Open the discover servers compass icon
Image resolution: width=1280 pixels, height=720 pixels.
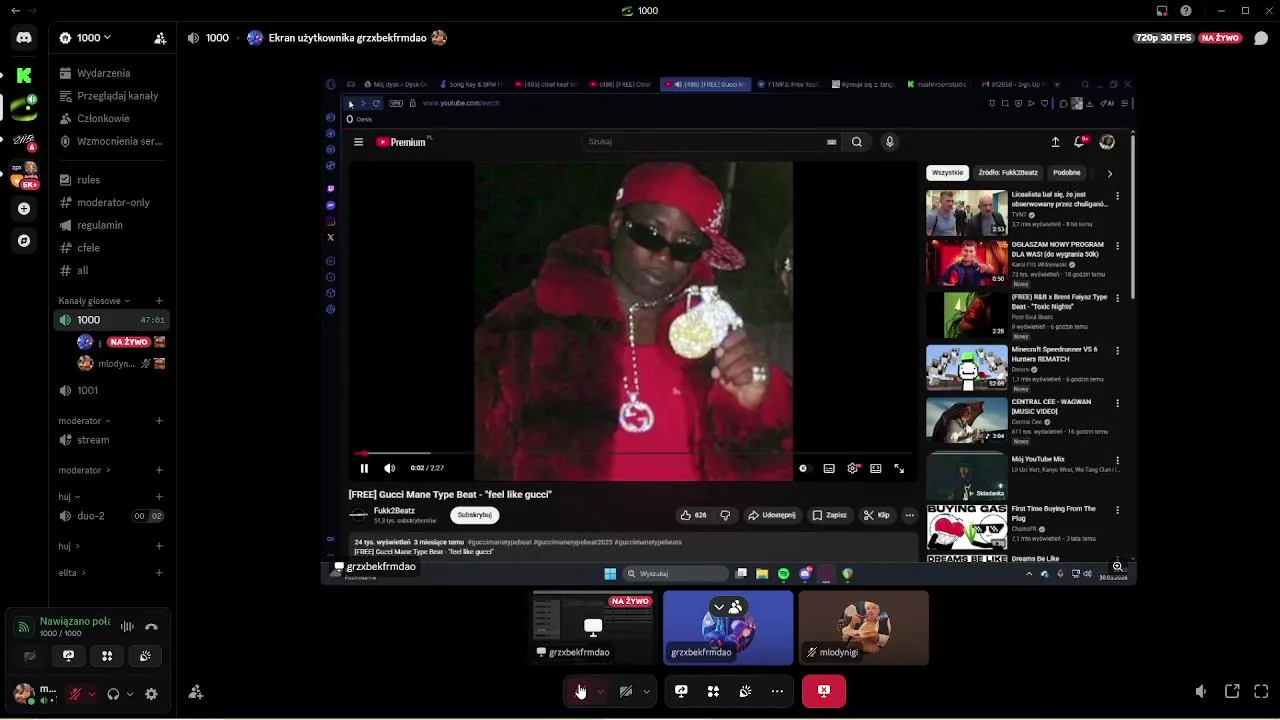(24, 241)
